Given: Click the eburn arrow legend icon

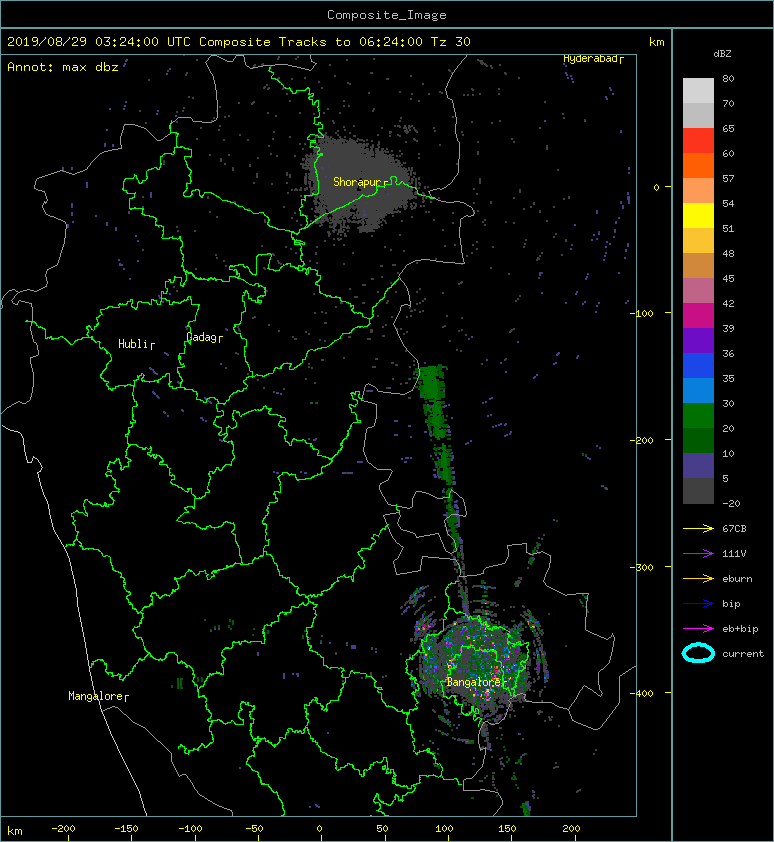Looking at the screenshot, I should [698, 579].
